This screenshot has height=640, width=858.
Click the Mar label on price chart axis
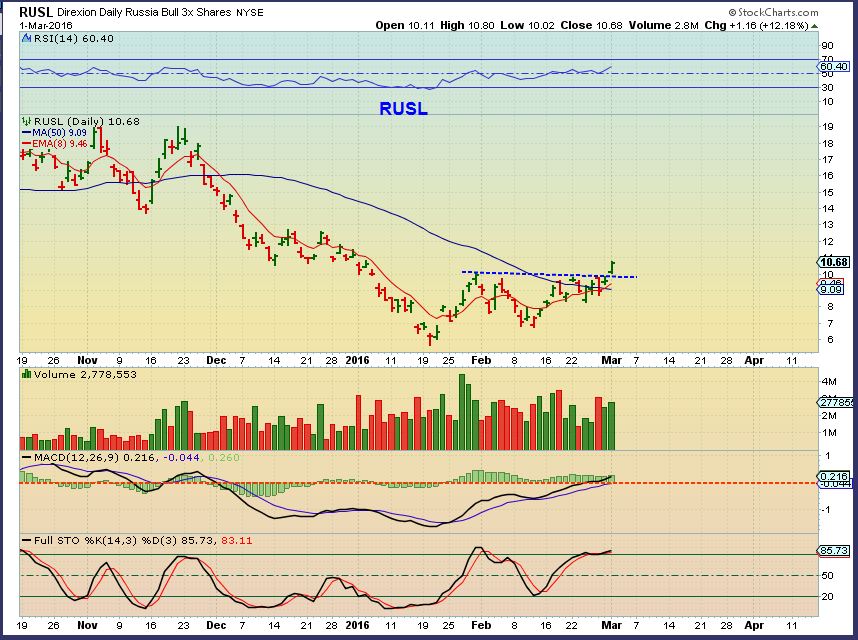(611, 360)
